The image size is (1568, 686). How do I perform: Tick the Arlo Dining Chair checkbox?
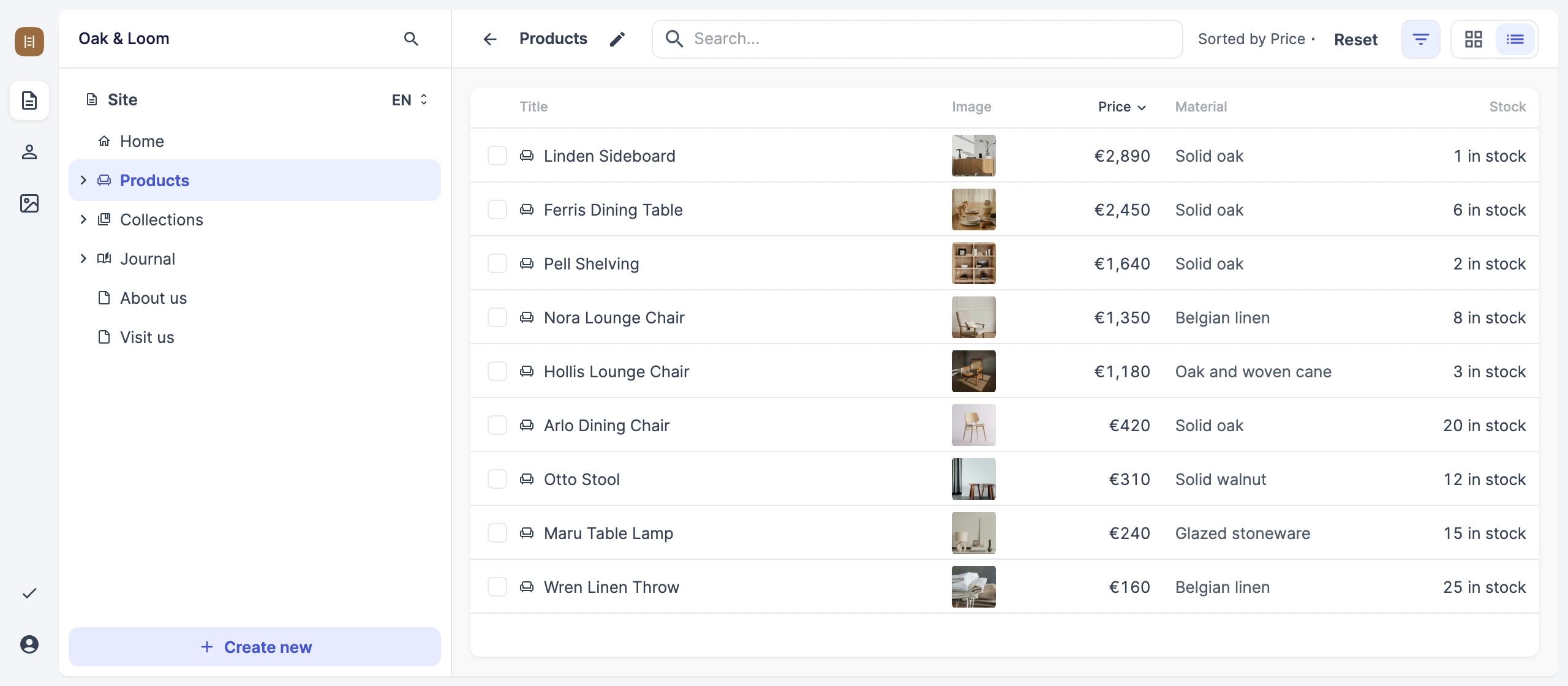(x=497, y=425)
